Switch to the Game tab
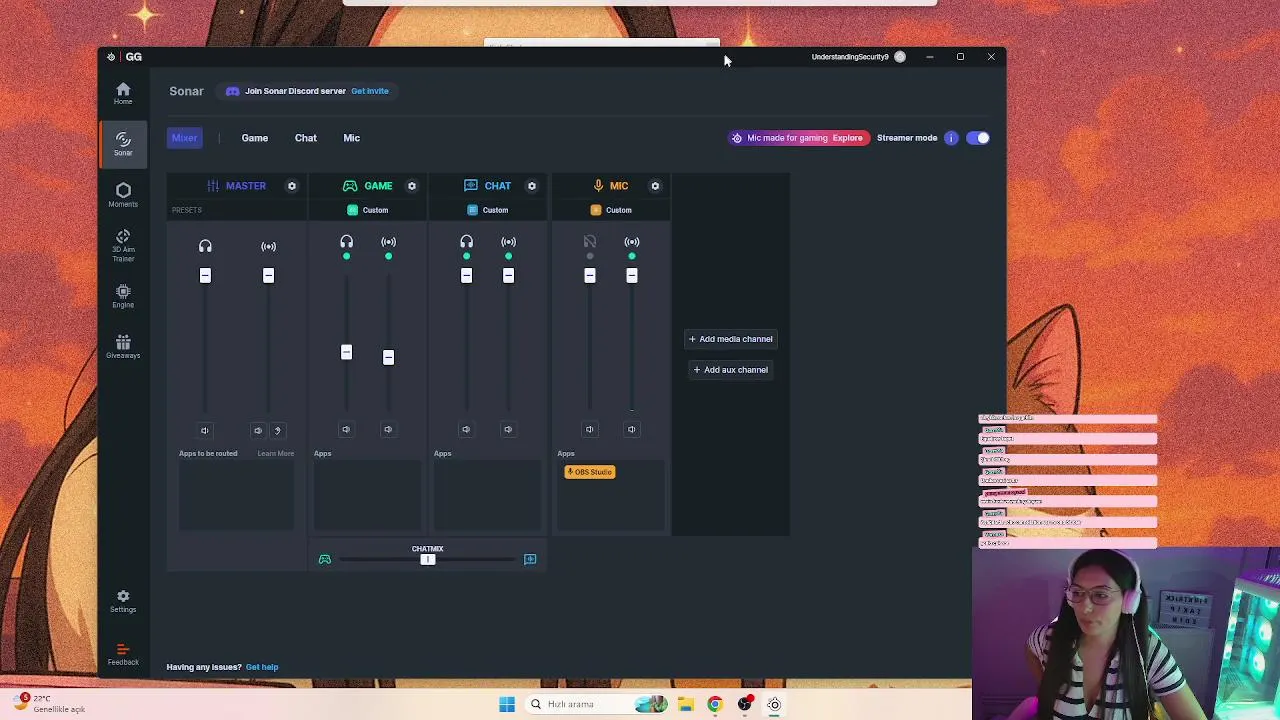This screenshot has width=1280, height=720. click(x=254, y=138)
